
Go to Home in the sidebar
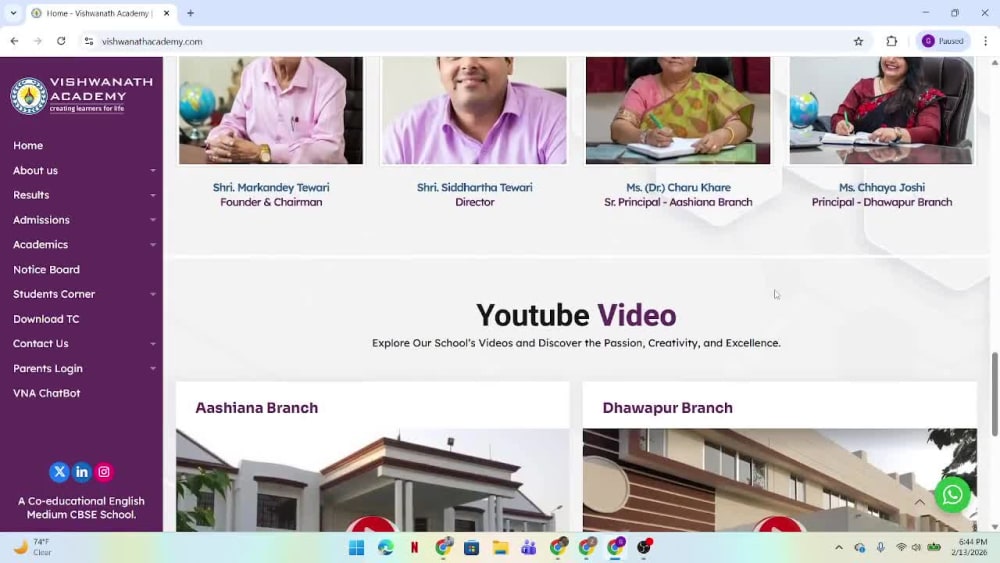[x=28, y=145]
